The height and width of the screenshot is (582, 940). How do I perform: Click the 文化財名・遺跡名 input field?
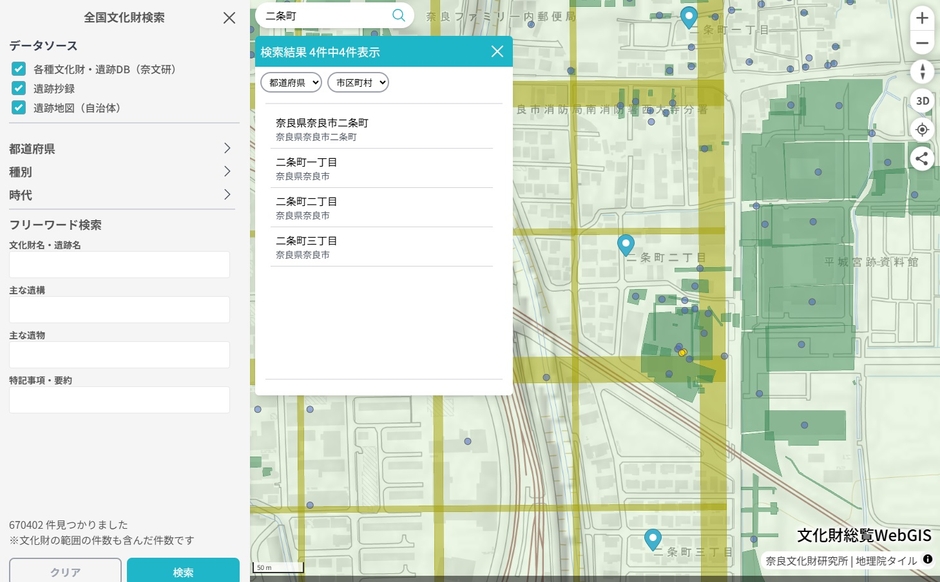(119, 265)
